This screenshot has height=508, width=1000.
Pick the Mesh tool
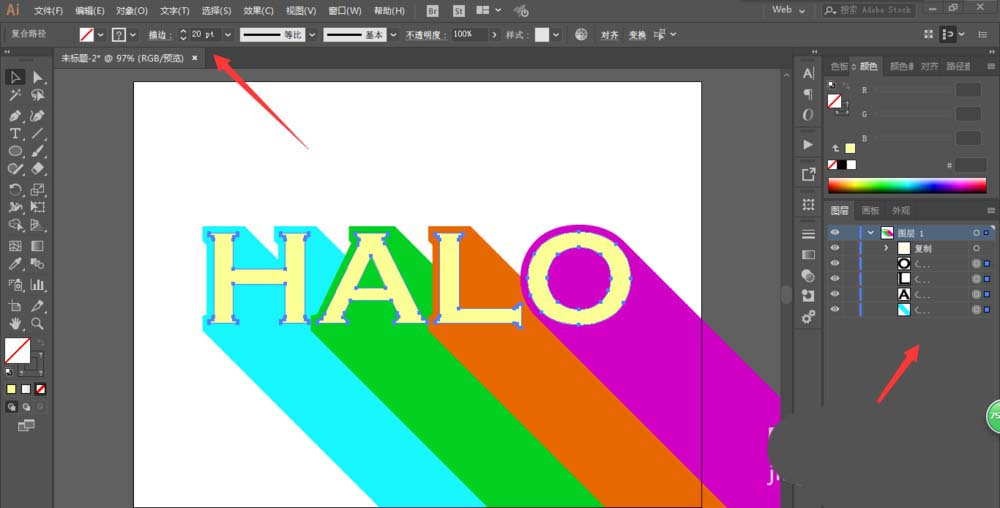[x=15, y=245]
